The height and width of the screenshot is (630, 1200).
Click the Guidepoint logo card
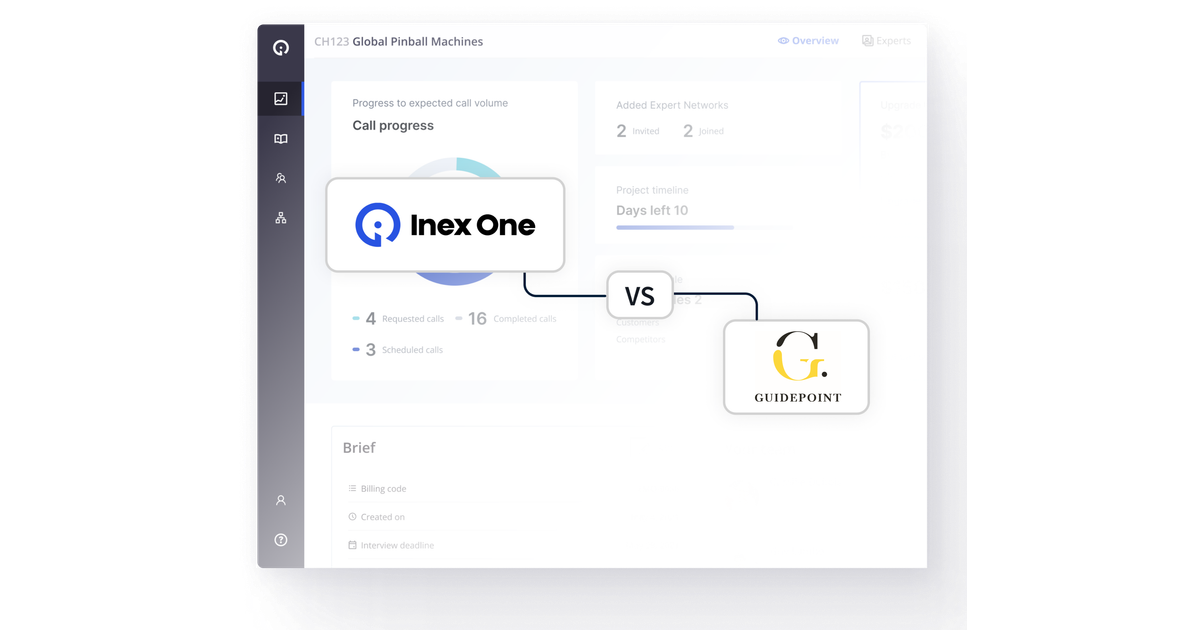796,366
